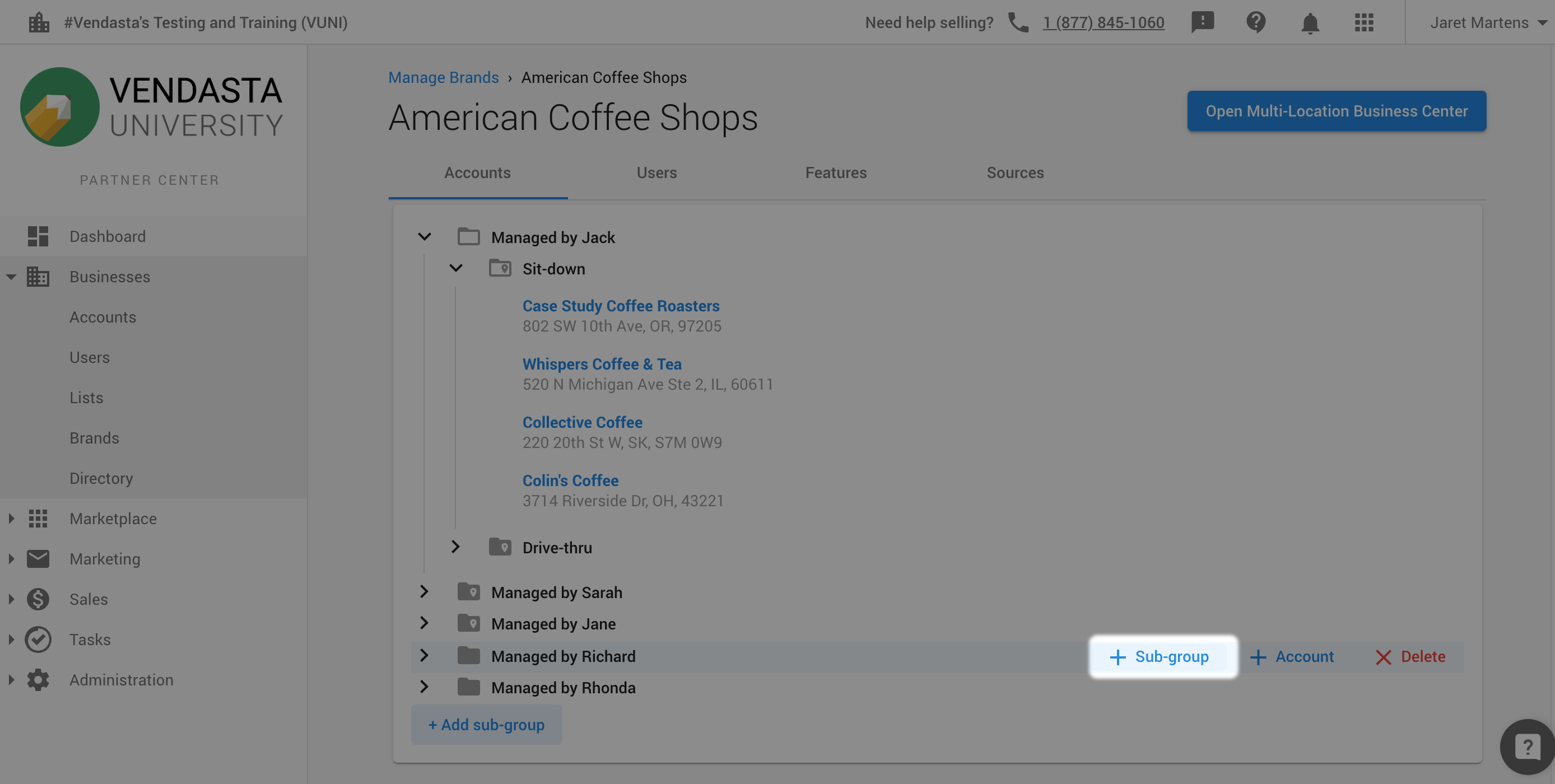Image resolution: width=1555 pixels, height=784 pixels.
Task: Open Colin's Coffee account
Action: 570,480
